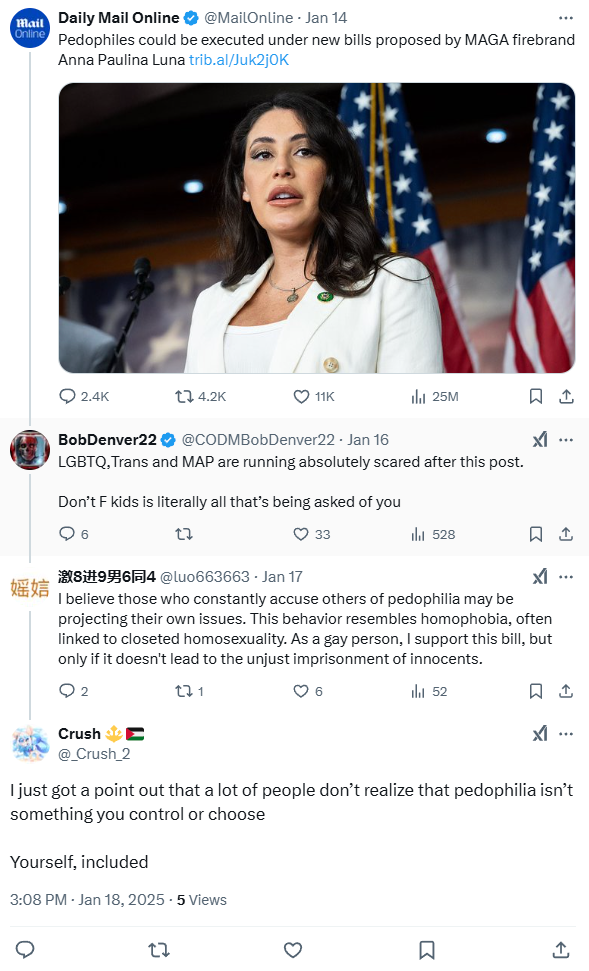This screenshot has height=971, width=589.
Task: Open Grok icon on Crush's tweet
Action: point(540,734)
